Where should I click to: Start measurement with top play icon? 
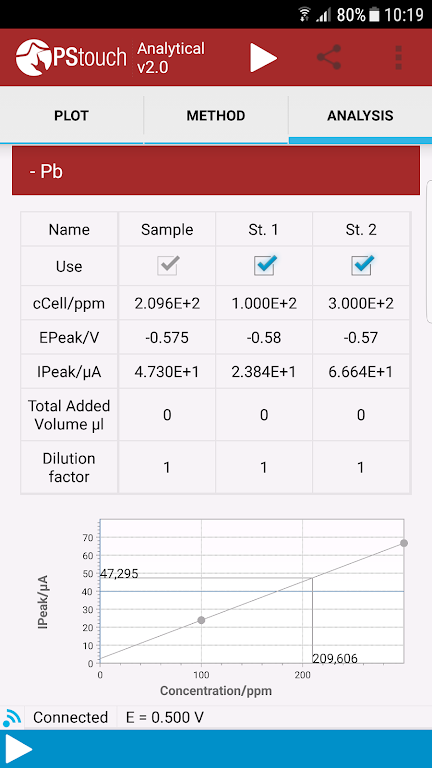click(x=264, y=58)
